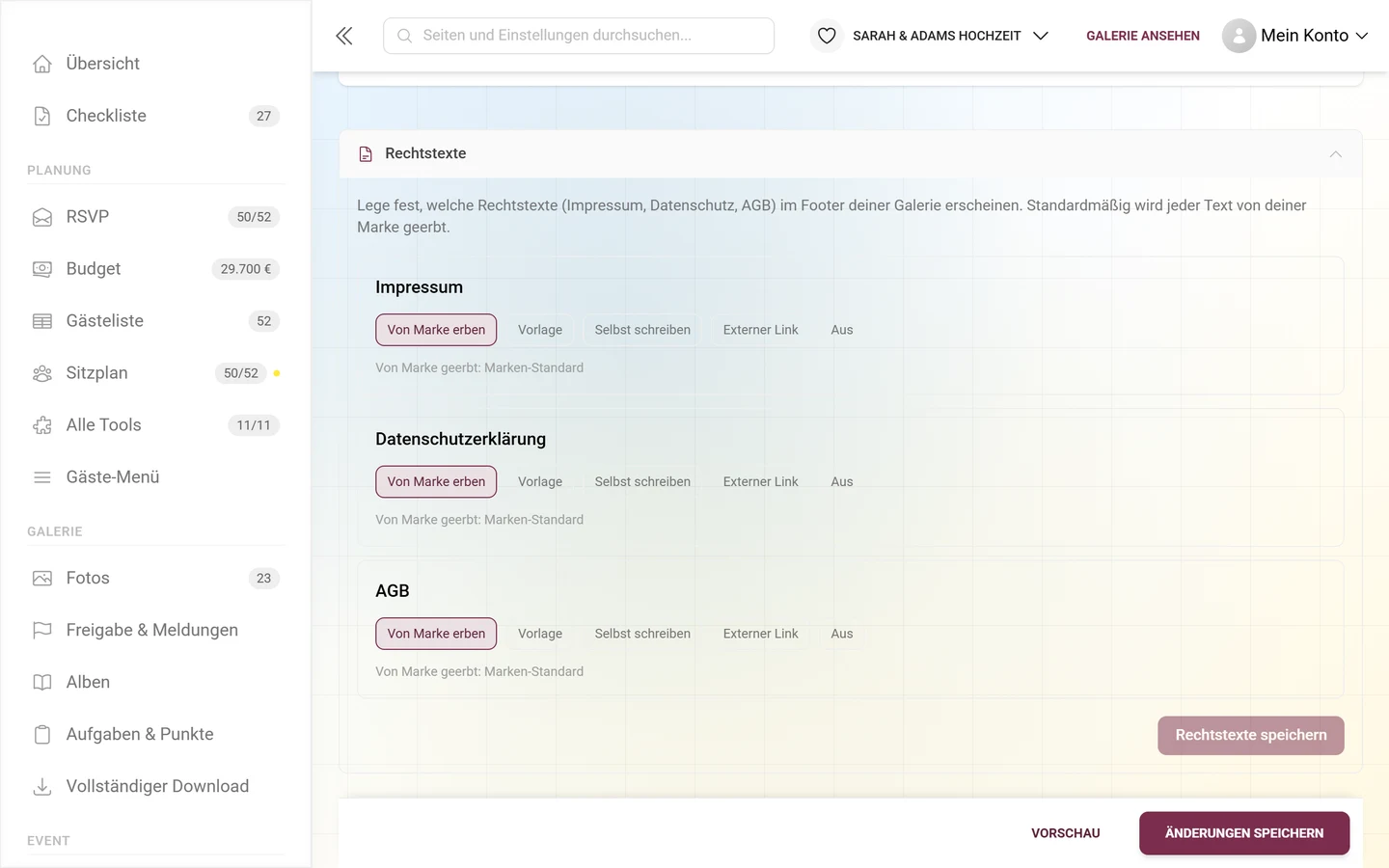Open the Alben book icon
This screenshot has width=1389, height=868.
pyautogui.click(x=42, y=683)
